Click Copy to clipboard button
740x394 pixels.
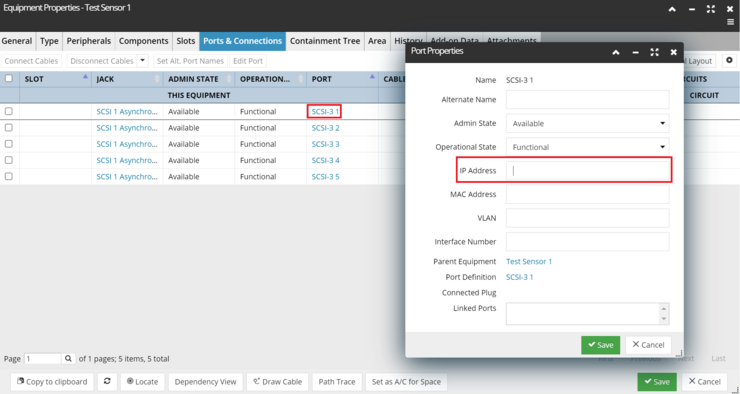pyautogui.click(x=52, y=381)
